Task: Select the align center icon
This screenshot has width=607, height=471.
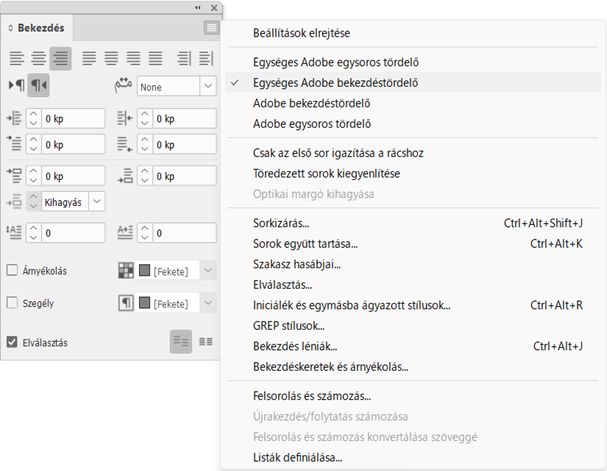Action: point(39,58)
